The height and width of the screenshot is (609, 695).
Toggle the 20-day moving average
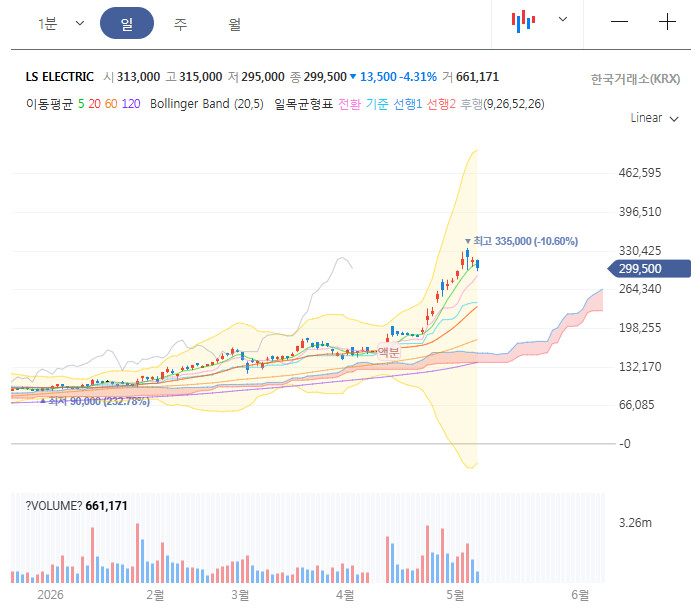94,104
